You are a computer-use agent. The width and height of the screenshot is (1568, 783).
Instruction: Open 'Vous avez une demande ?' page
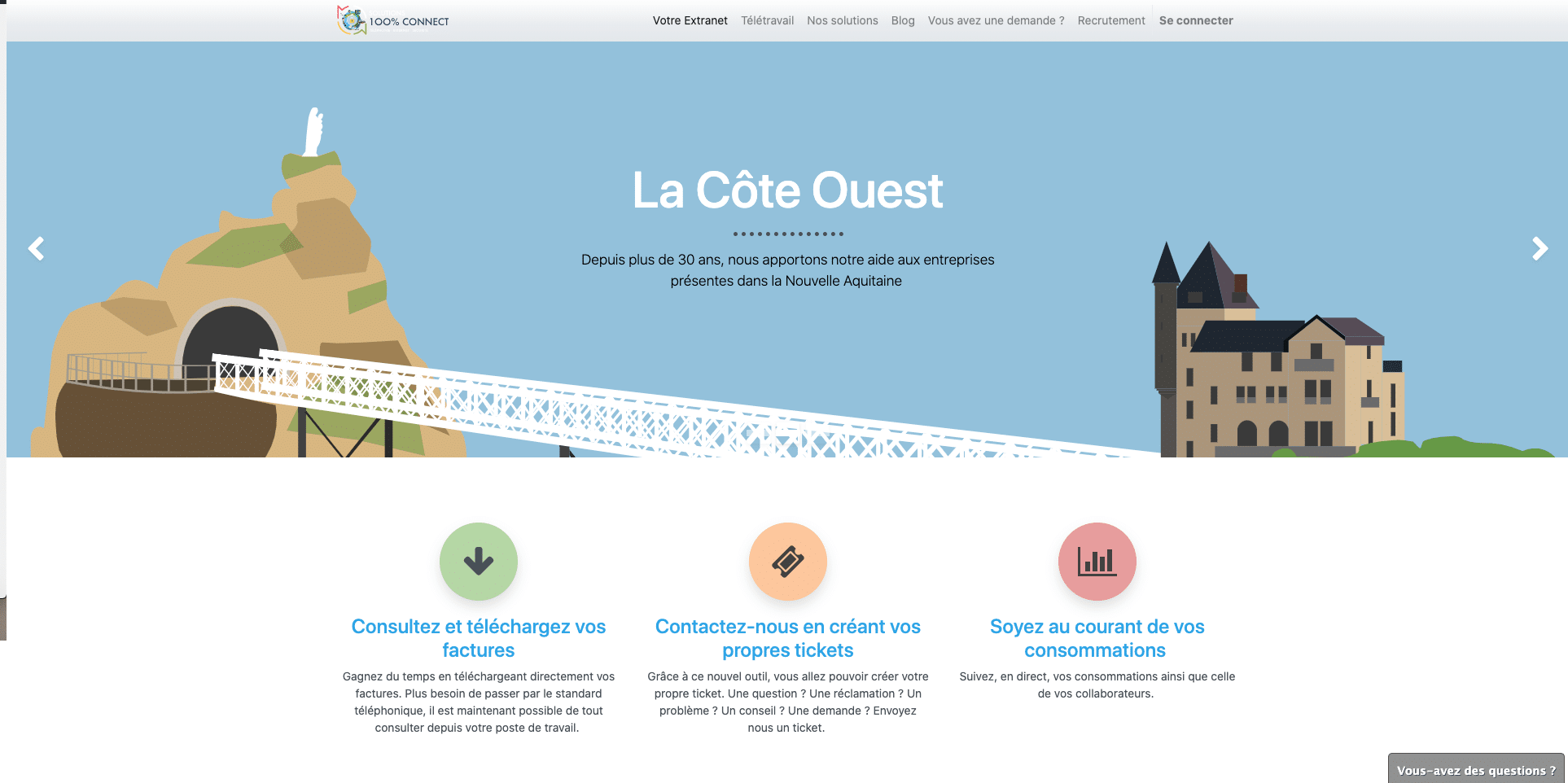click(996, 20)
